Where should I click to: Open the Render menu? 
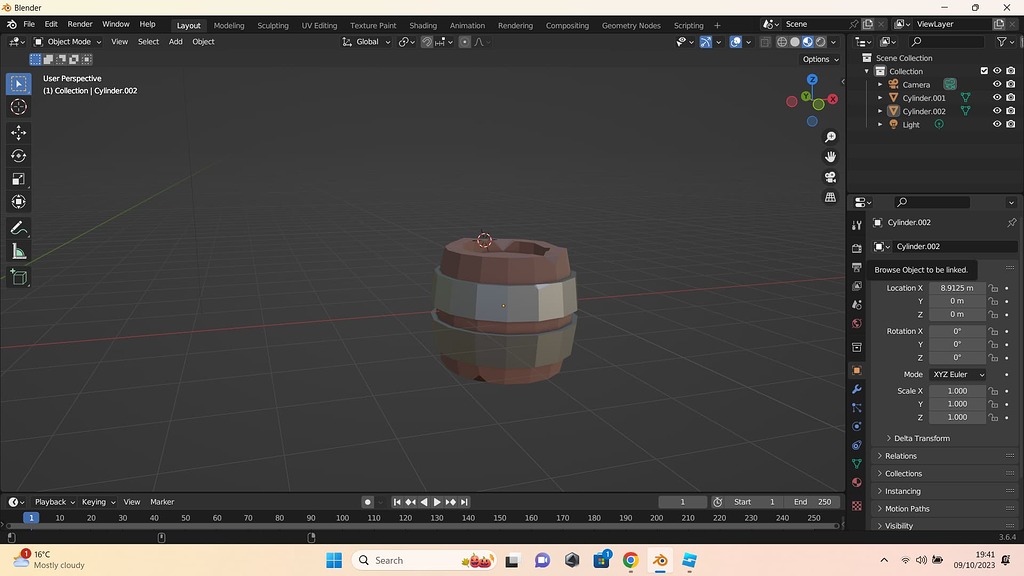pos(80,24)
